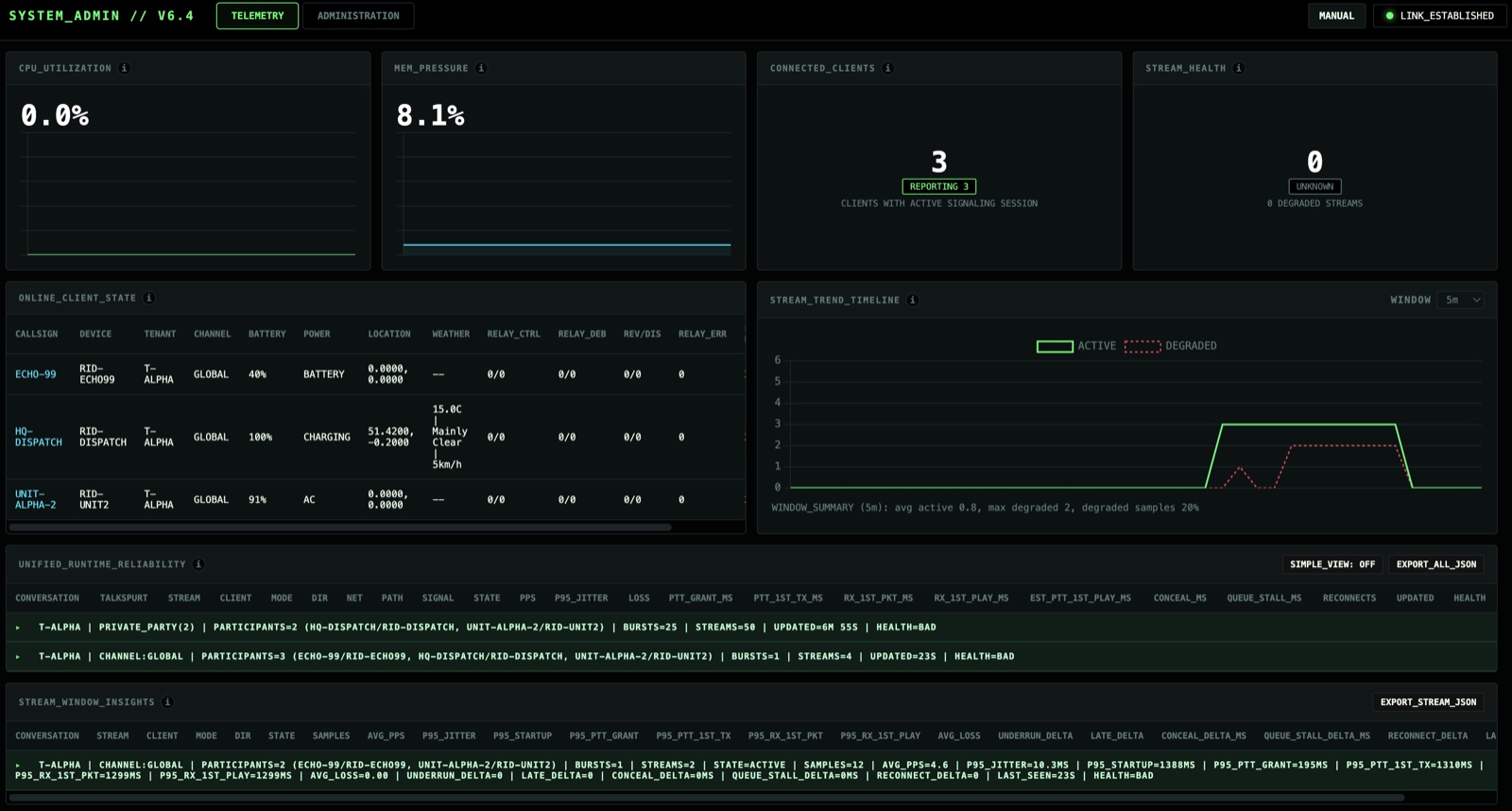Click the 0.0% CPU utilization value
This screenshot has width=1512, height=811.
click(55, 115)
